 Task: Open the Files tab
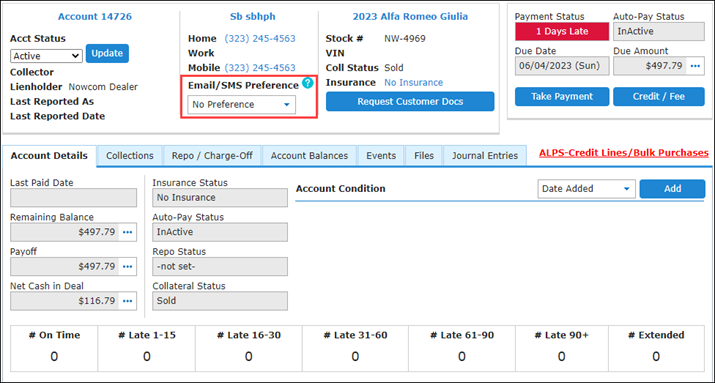click(x=424, y=156)
